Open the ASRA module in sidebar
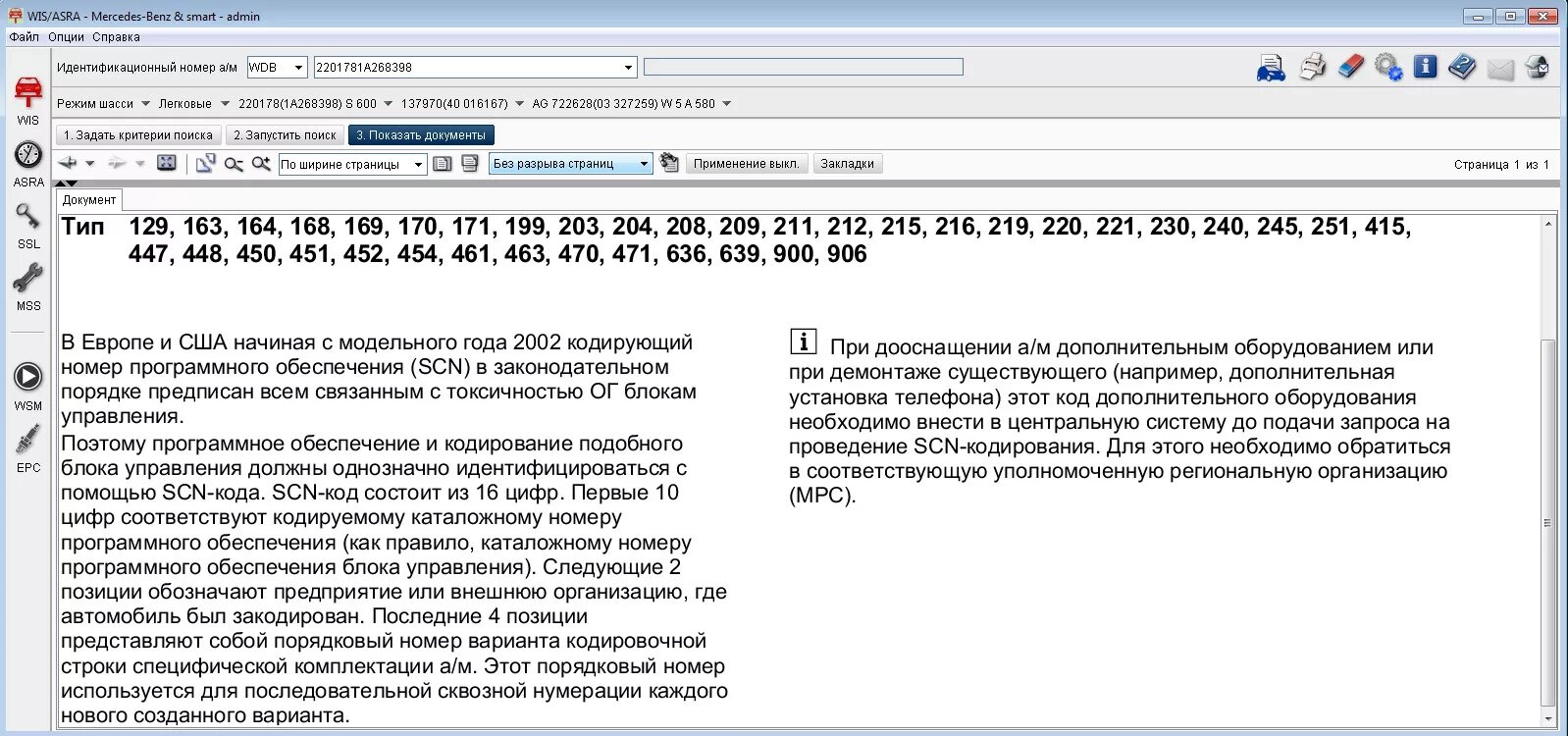Image resolution: width=1568 pixels, height=736 pixels. tap(27, 163)
